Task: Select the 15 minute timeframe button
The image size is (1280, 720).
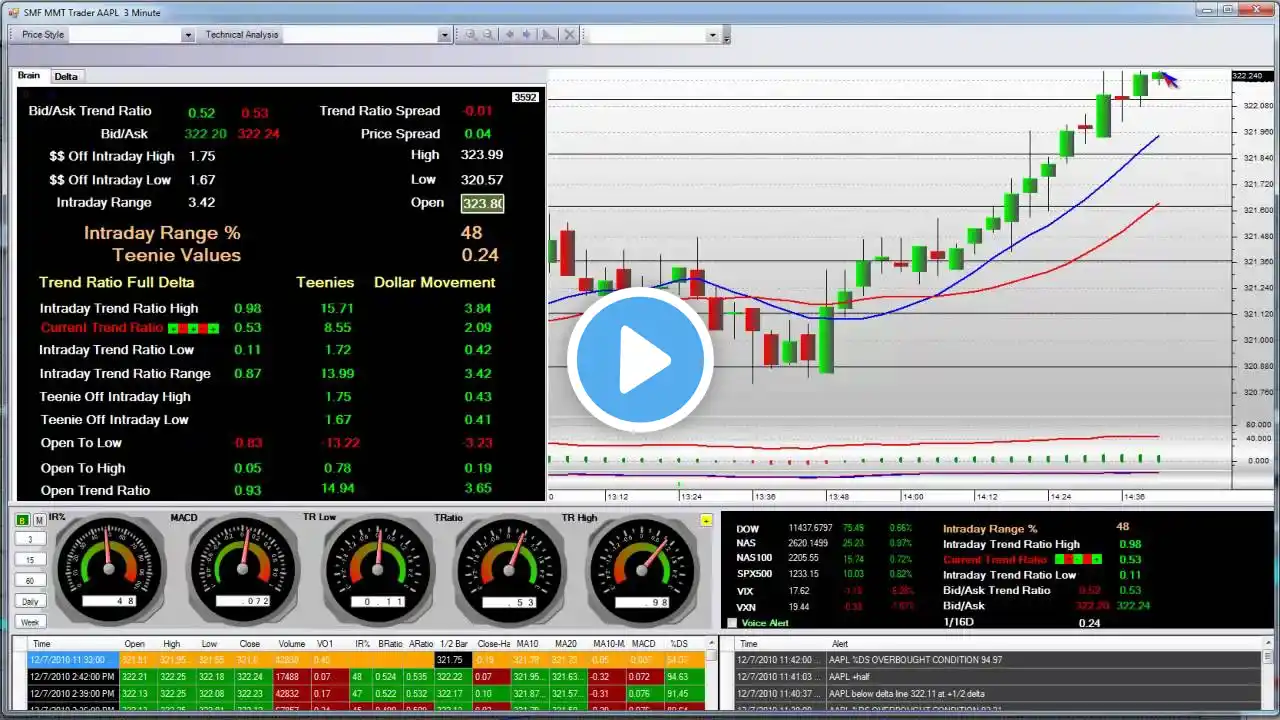Action: pos(30,560)
